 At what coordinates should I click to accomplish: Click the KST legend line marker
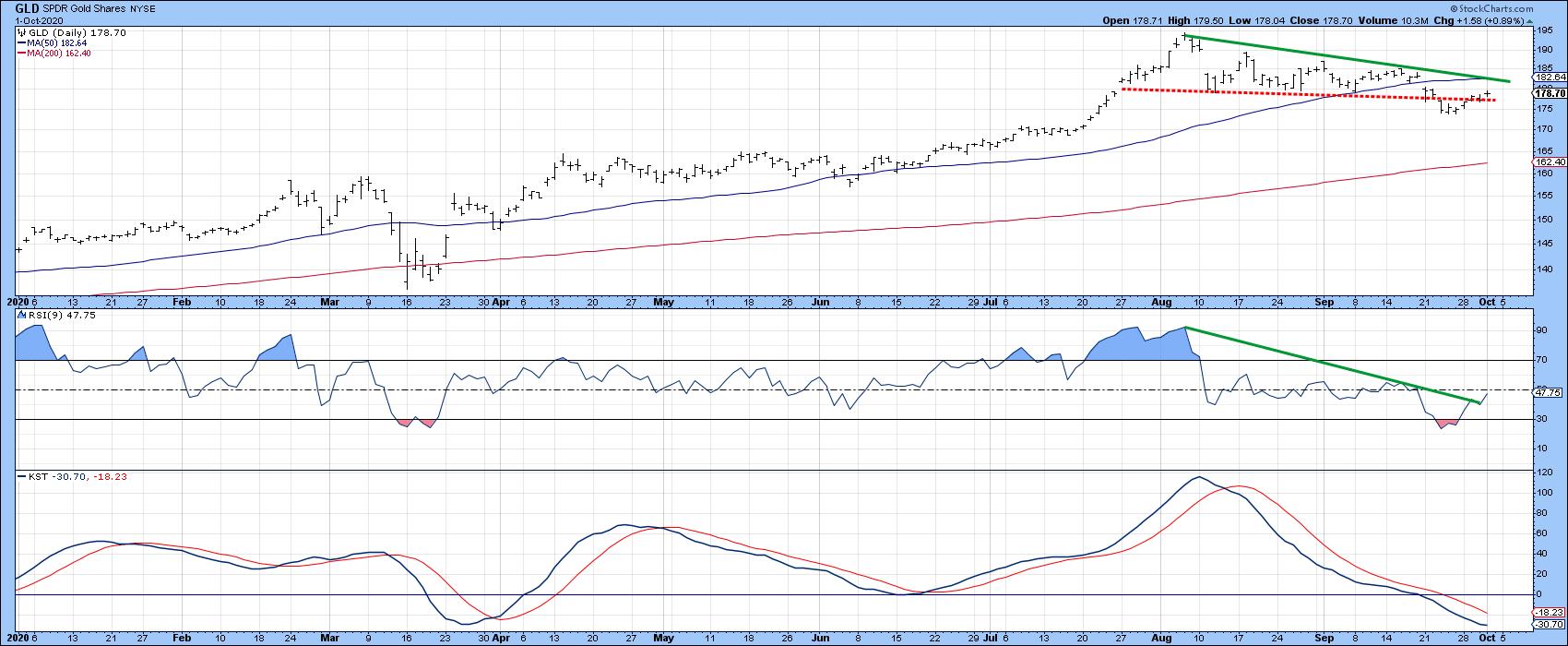[20, 477]
